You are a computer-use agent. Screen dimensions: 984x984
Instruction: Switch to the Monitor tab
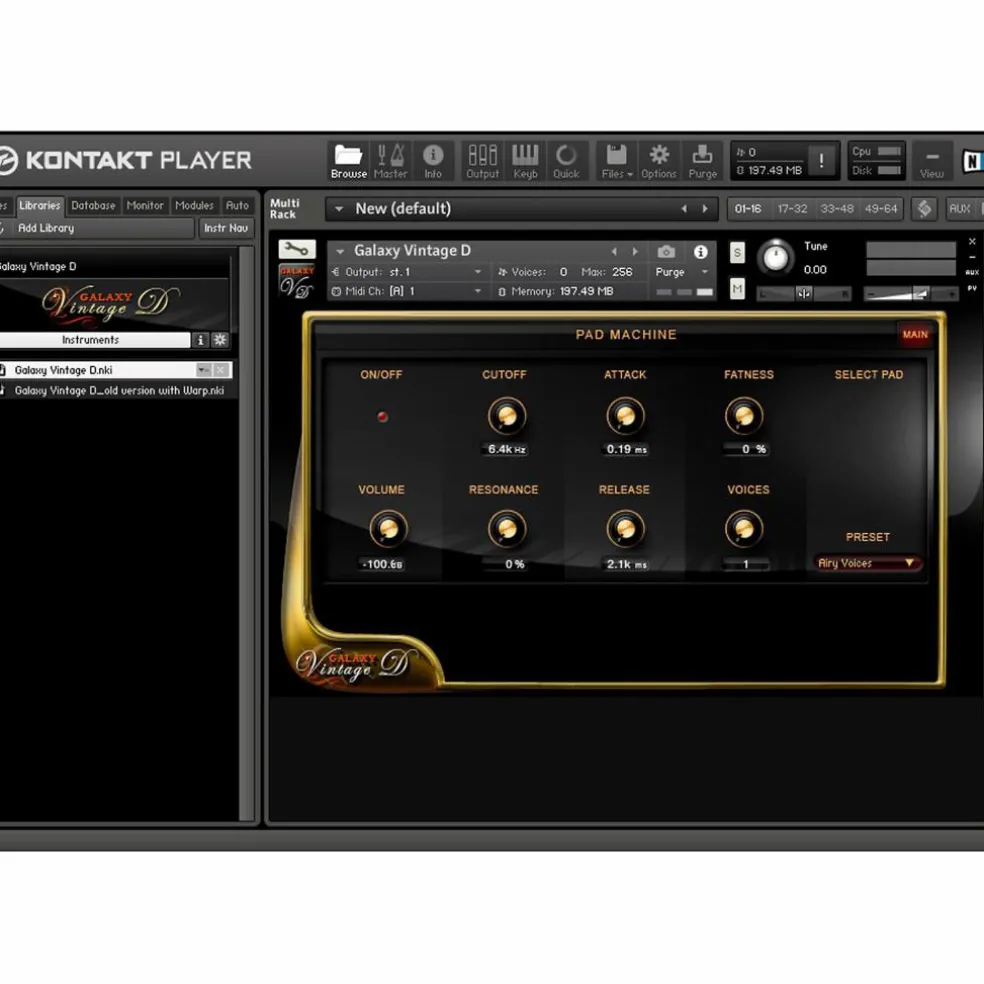145,205
